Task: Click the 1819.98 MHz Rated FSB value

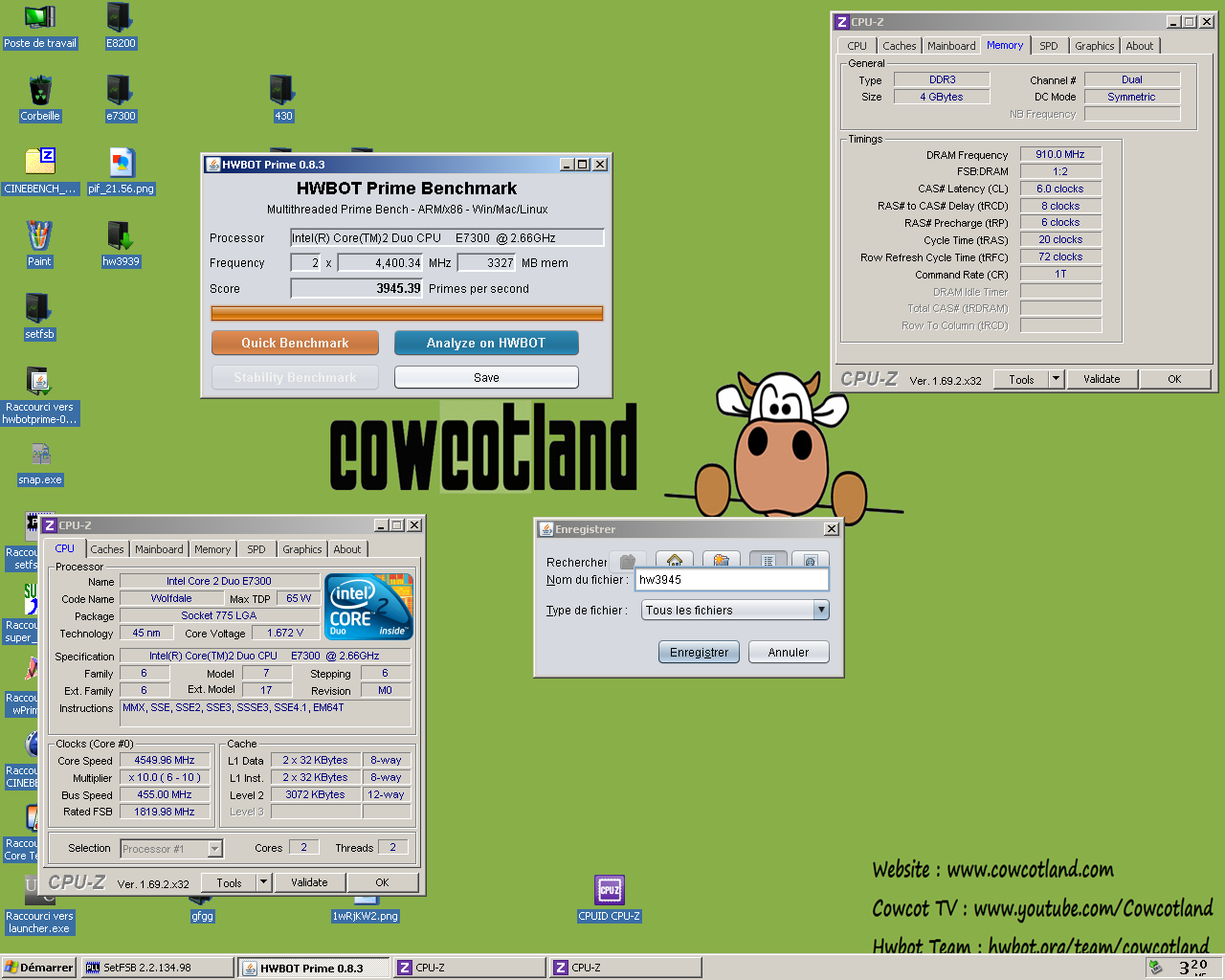Action: [165, 812]
